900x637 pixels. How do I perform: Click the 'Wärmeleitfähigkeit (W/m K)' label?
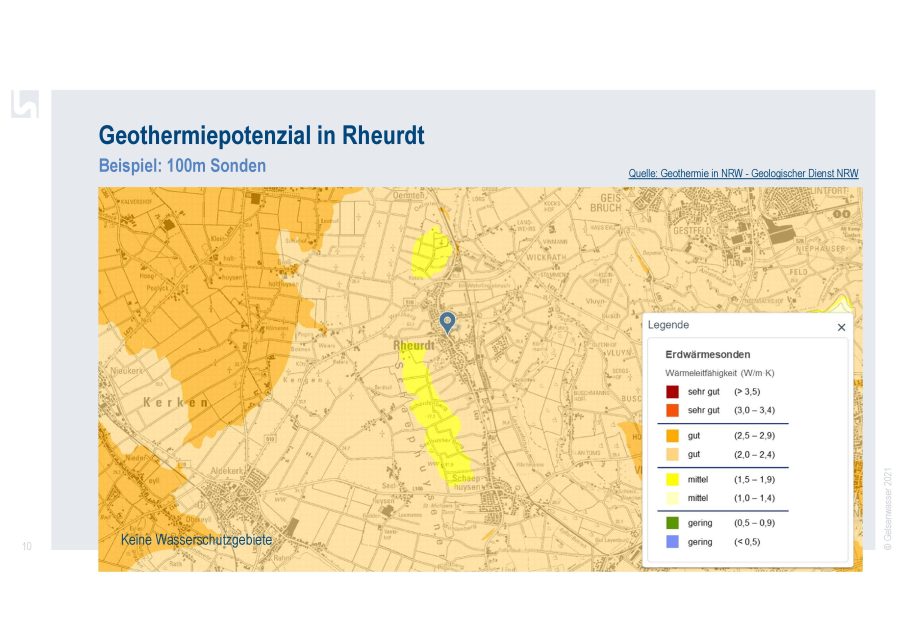720,373
